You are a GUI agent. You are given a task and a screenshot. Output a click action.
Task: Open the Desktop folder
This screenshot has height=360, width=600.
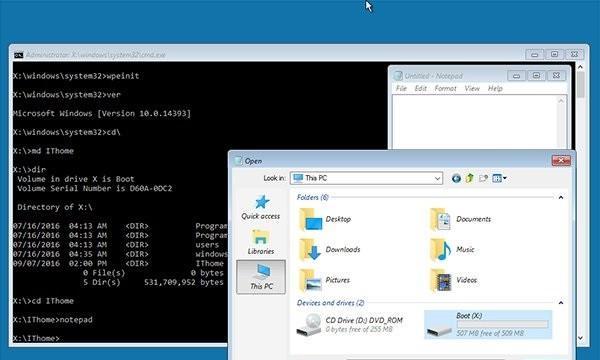point(325,219)
